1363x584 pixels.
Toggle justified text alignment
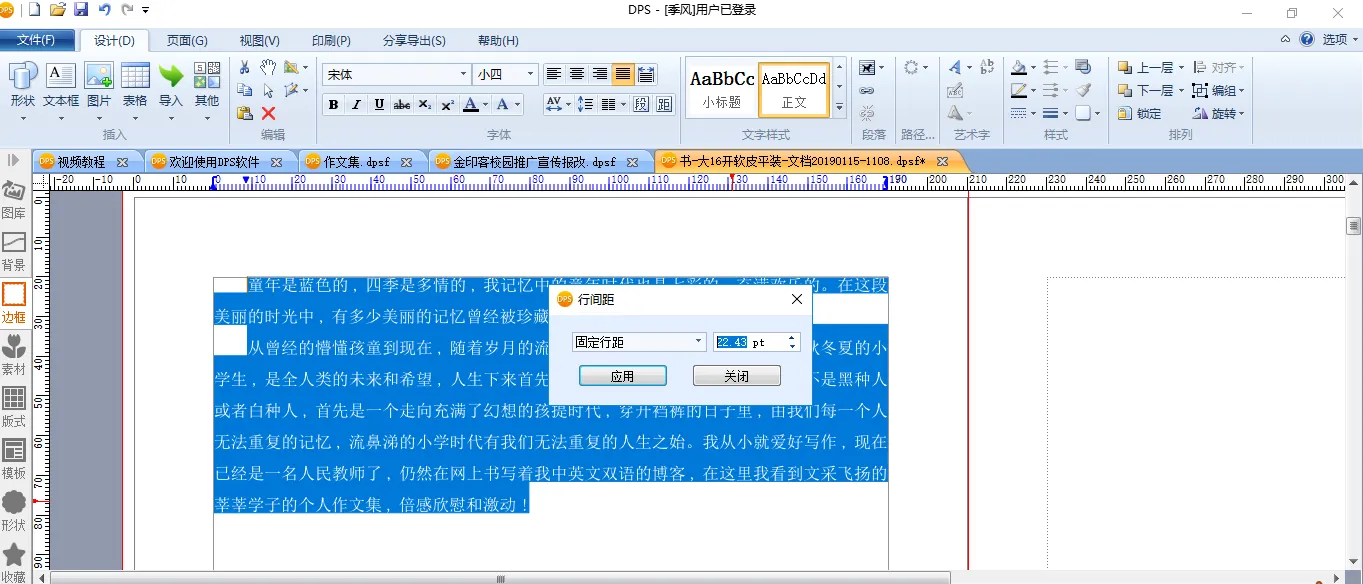click(x=623, y=74)
